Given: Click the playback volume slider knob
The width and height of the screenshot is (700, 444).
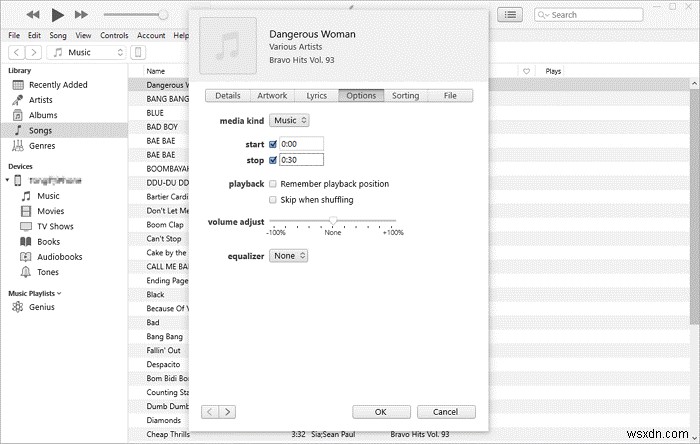Looking at the screenshot, I should coord(163,15).
